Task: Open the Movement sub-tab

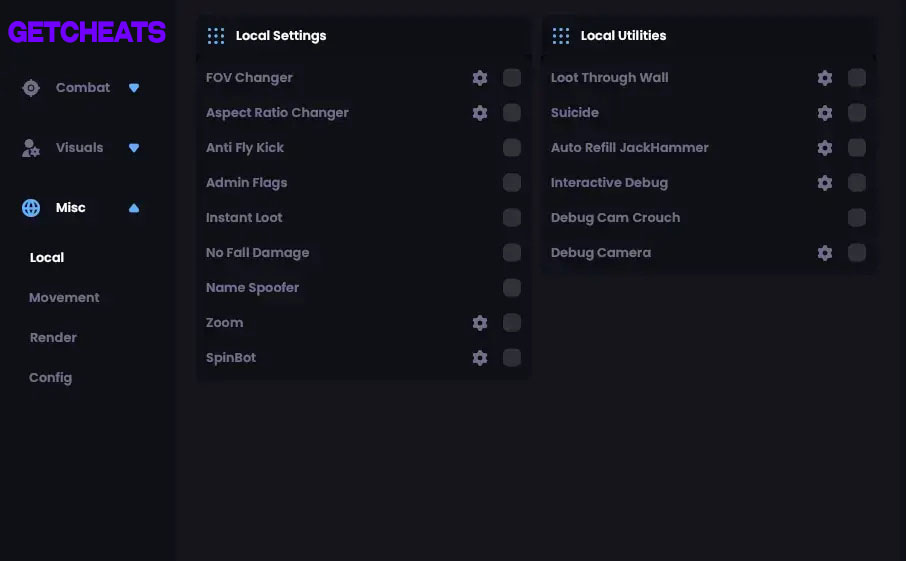Action: click(64, 298)
